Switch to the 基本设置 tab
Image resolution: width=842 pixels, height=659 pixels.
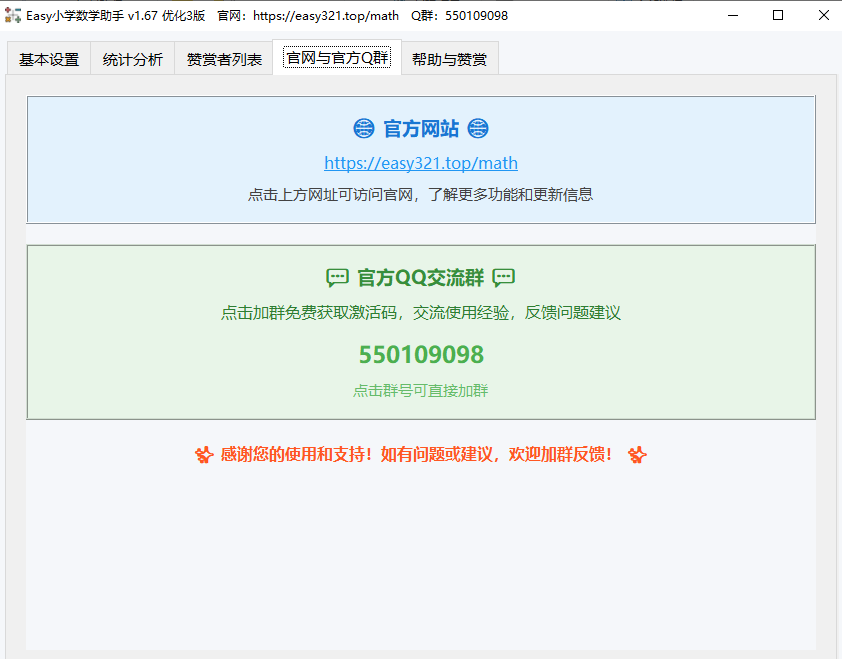[x=49, y=59]
